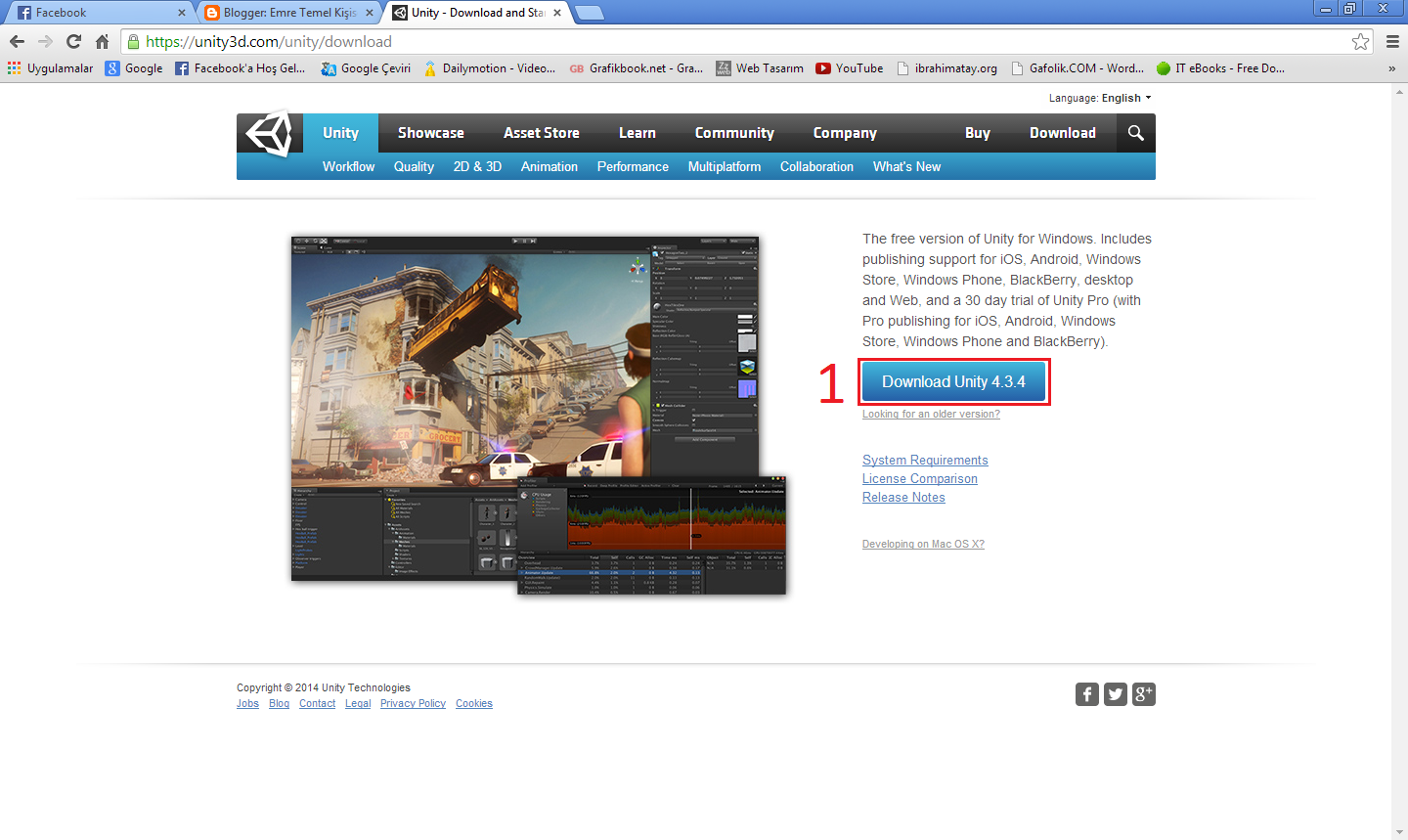Open the Google Çeviri bookmark
Screen dimensions: 1408x840
click(366, 68)
